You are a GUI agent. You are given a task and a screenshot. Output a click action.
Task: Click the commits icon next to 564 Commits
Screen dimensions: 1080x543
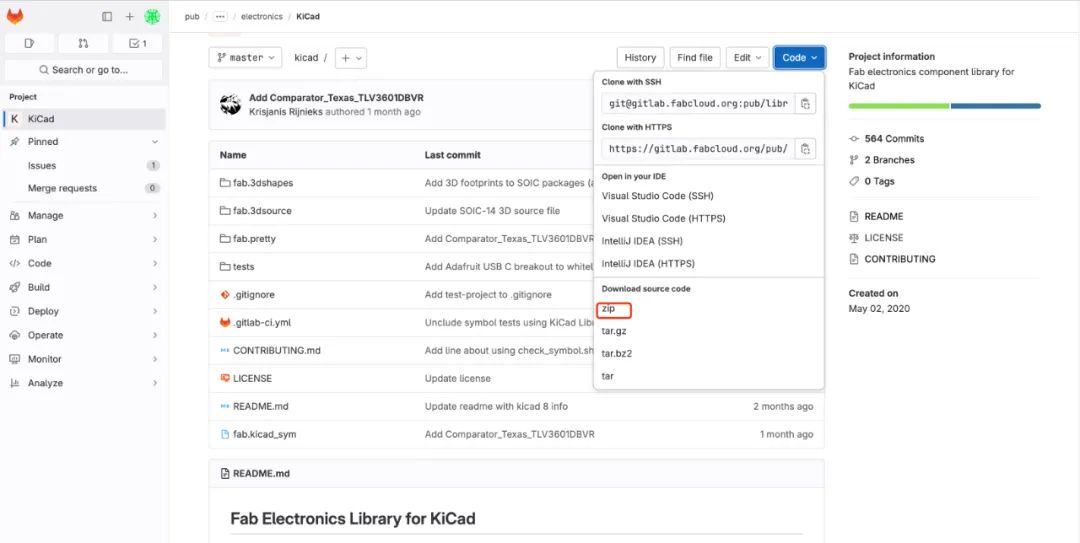pos(854,139)
